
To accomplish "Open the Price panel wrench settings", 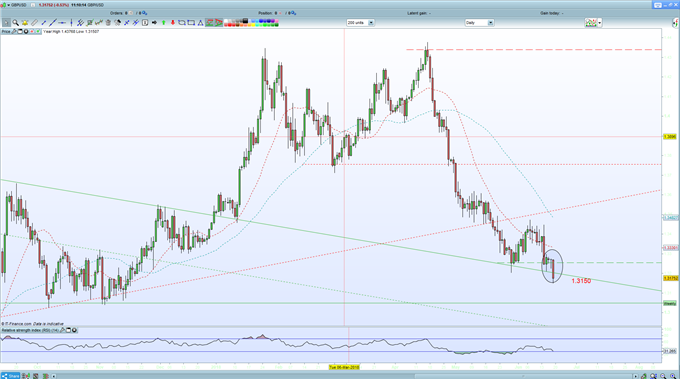I will [14, 31].
